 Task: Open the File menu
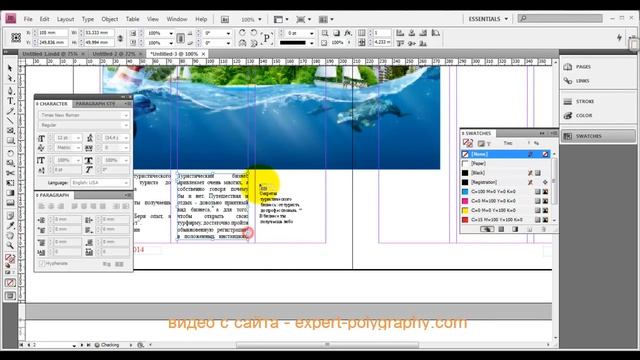click(x=28, y=19)
